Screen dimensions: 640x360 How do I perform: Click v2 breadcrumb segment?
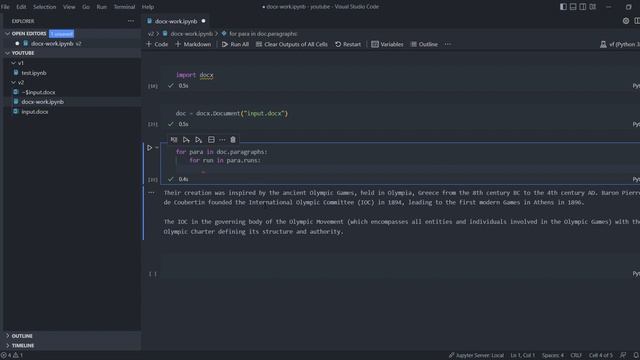coord(151,34)
